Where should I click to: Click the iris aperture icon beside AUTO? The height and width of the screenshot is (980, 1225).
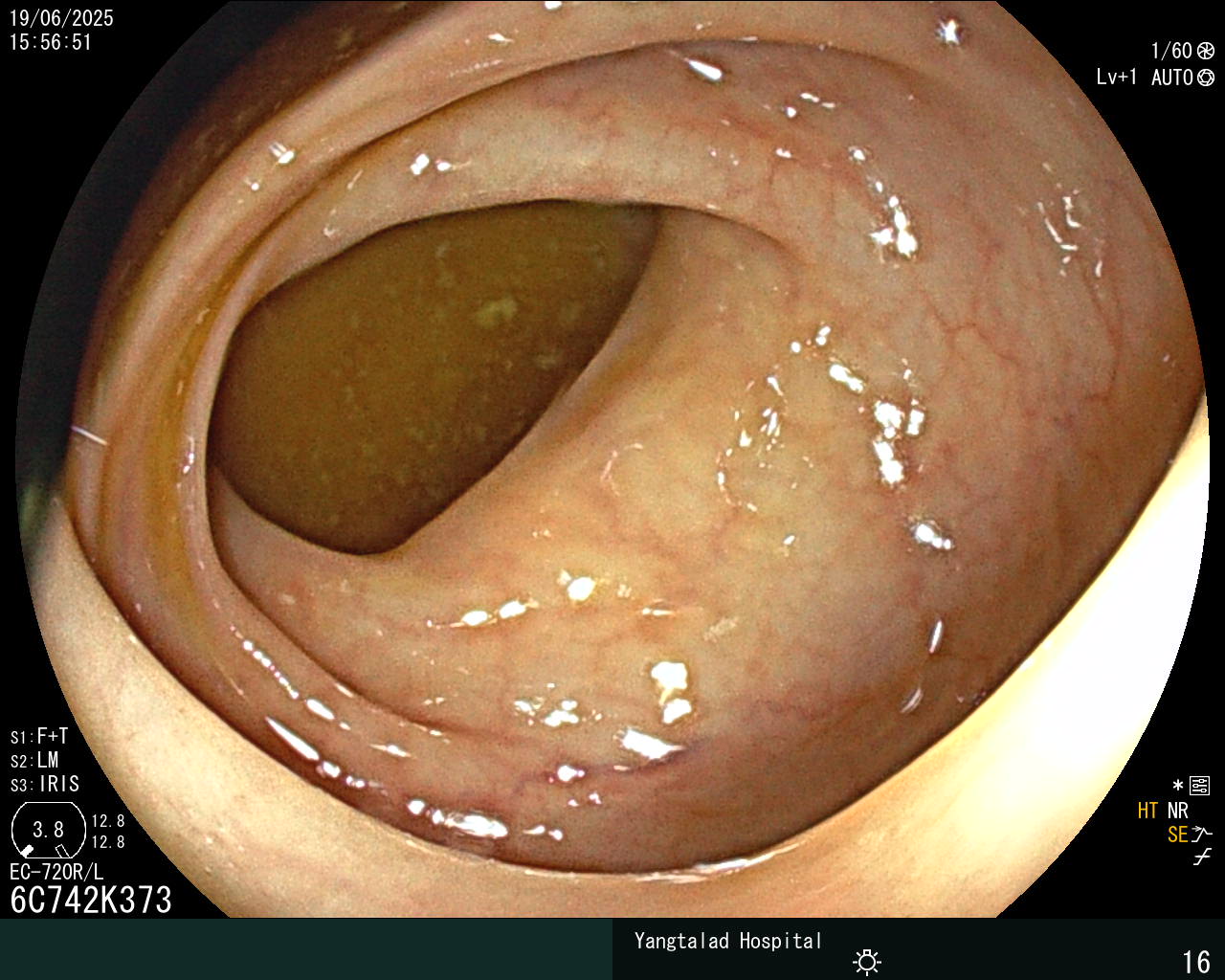tap(1206, 78)
